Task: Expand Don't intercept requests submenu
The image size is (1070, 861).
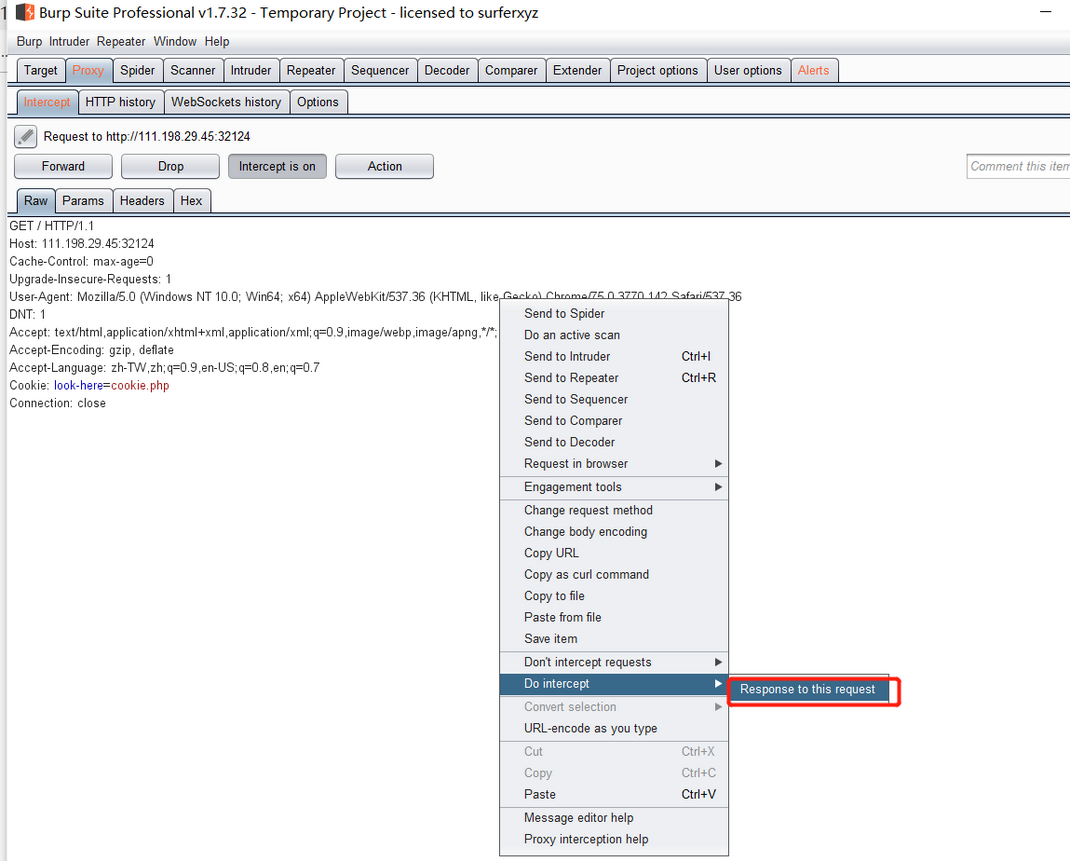Action: pos(613,662)
